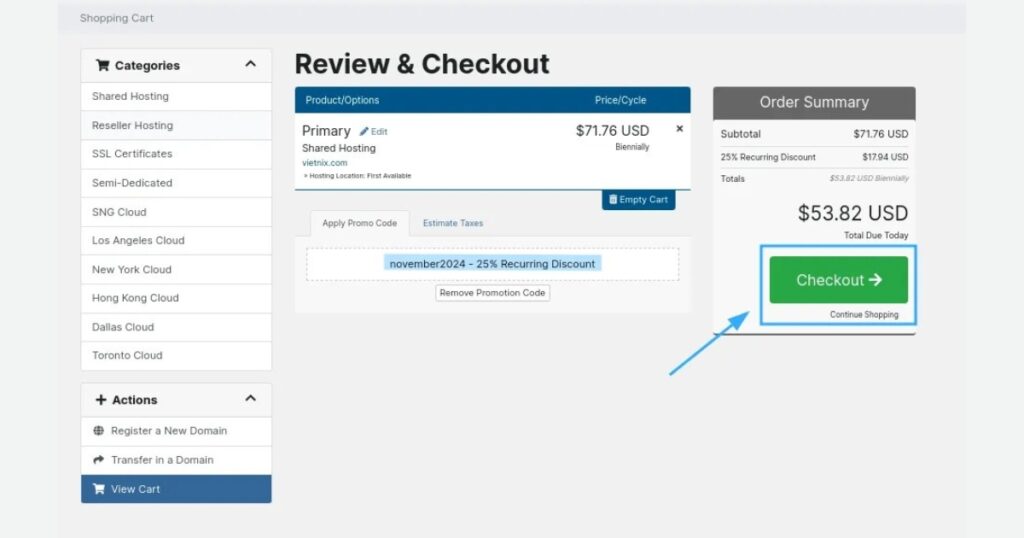Switch to the Estimate Taxes tab
This screenshot has height=538, width=1024.
click(453, 223)
